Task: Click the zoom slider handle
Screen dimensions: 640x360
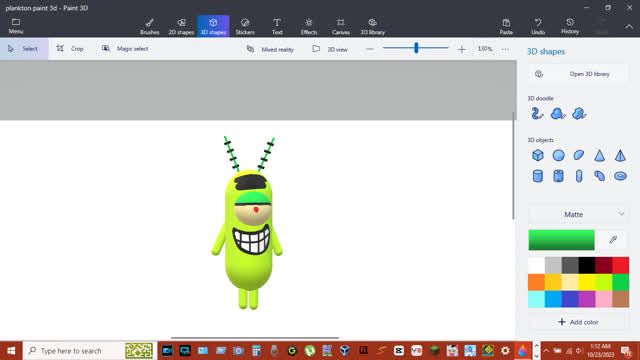Action: tap(416, 48)
